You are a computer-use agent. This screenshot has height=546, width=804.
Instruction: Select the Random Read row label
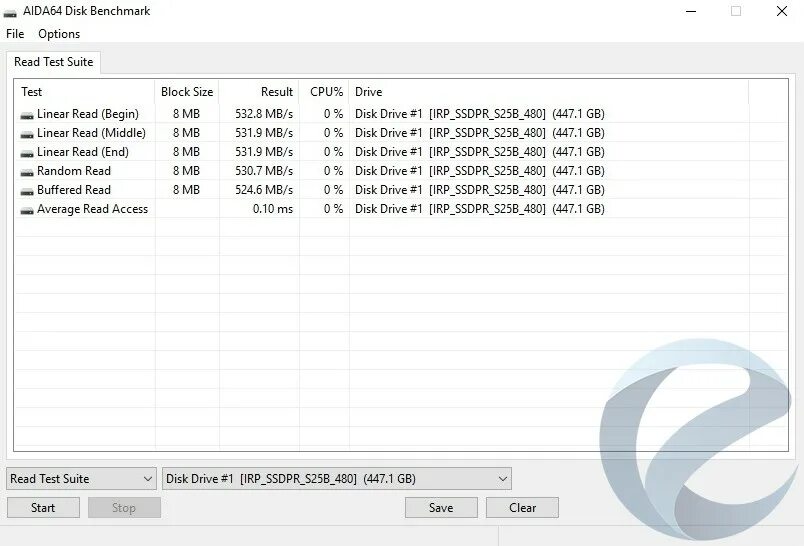click(x=74, y=171)
